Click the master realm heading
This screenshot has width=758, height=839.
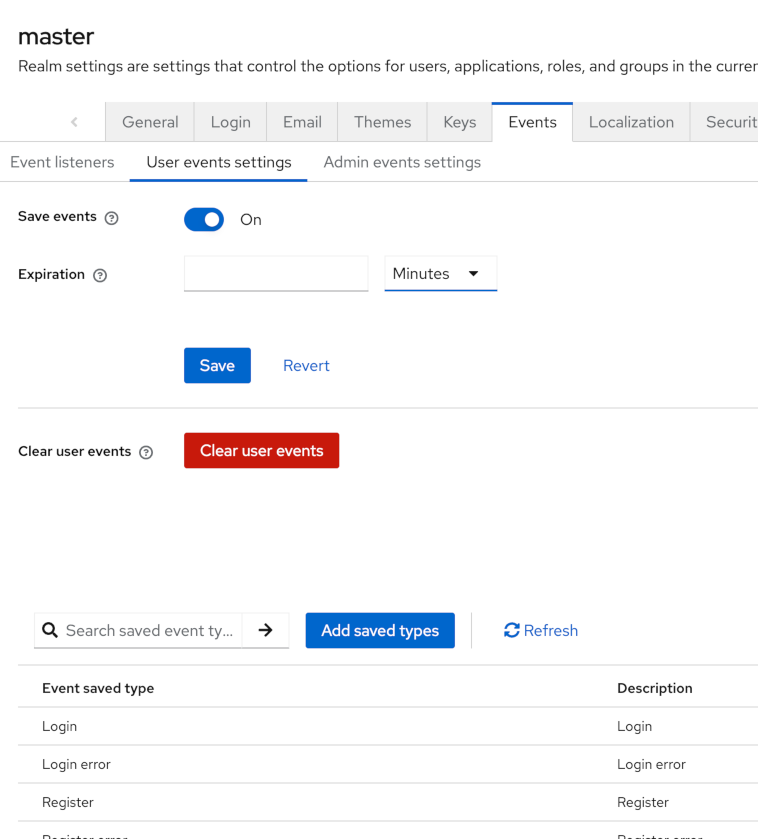[56, 36]
